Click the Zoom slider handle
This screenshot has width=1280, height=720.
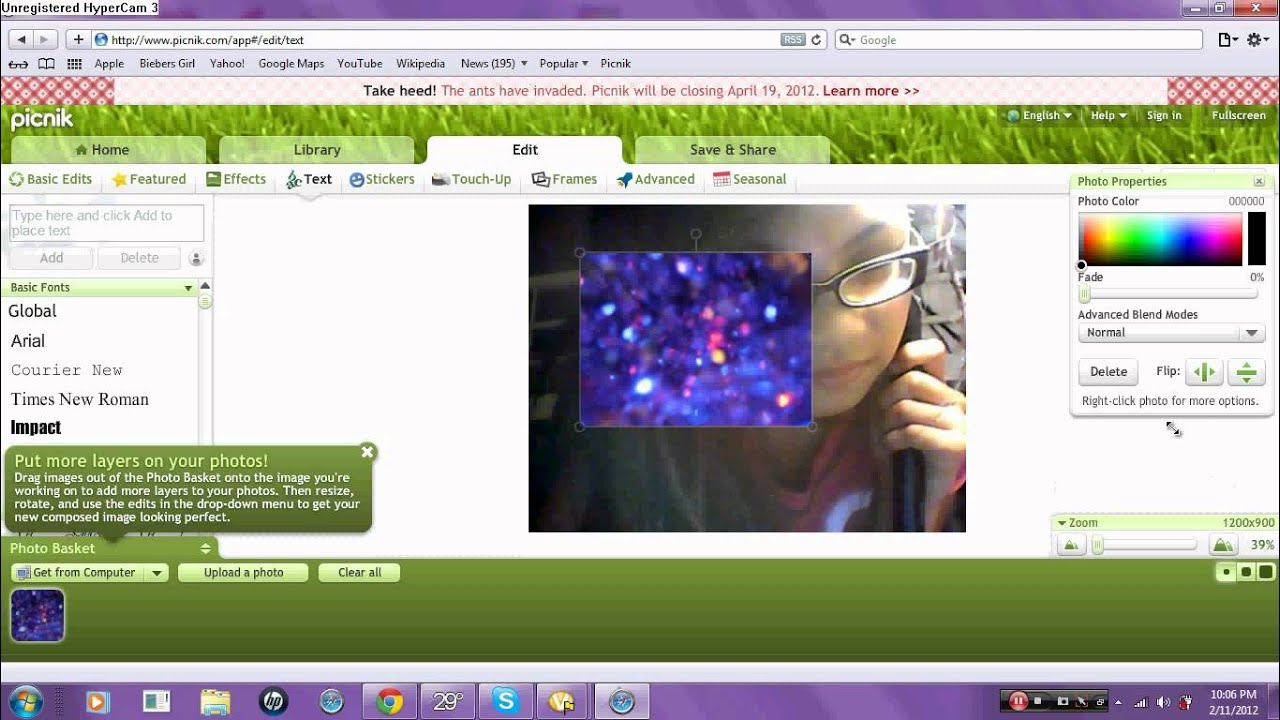[1098, 545]
